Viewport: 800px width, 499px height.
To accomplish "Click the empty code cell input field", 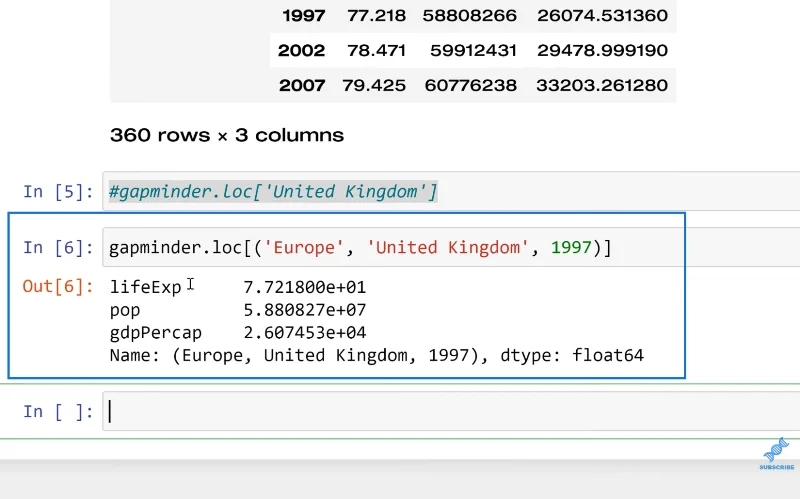I will click(451, 411).
